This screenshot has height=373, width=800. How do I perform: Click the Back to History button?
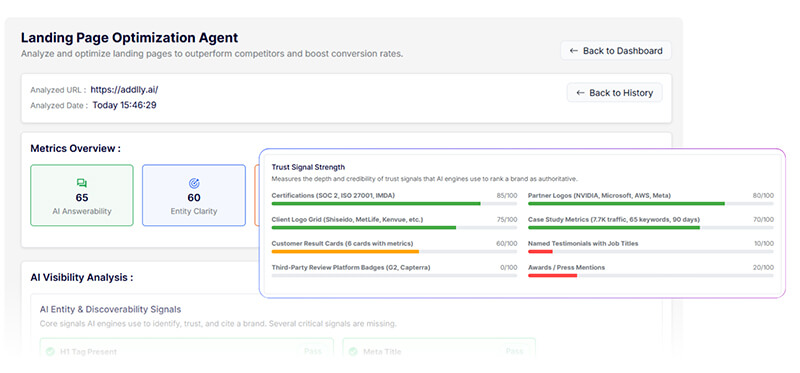[614, 93]
